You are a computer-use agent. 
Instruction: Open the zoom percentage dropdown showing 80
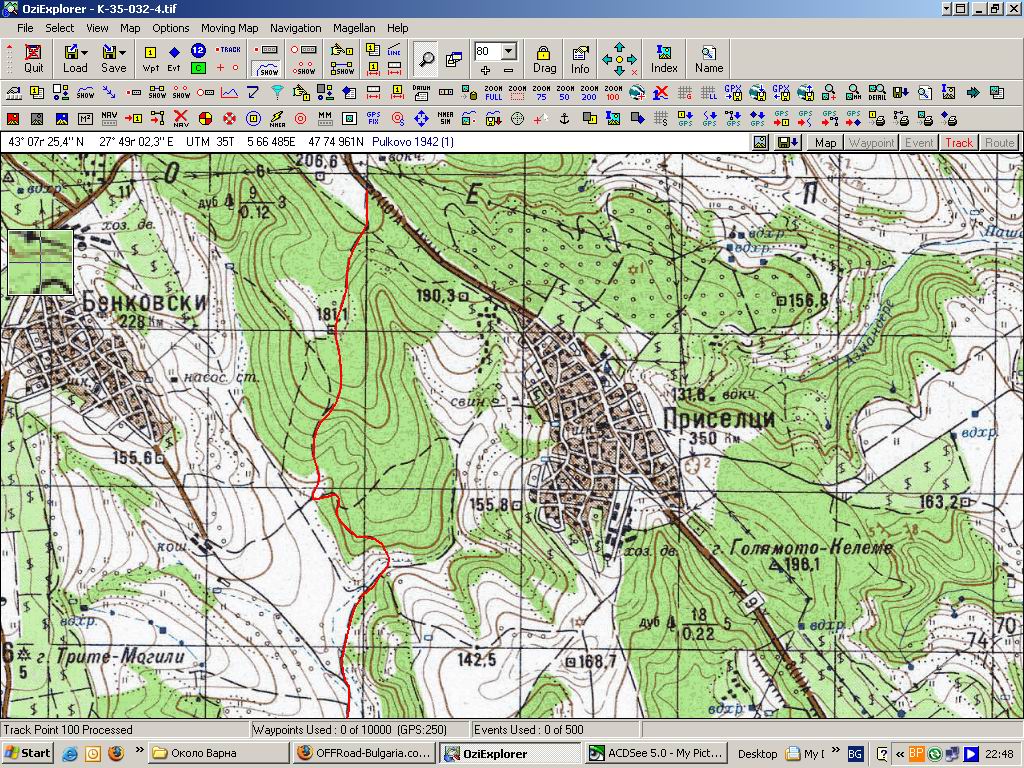click(x=508, y=51)
